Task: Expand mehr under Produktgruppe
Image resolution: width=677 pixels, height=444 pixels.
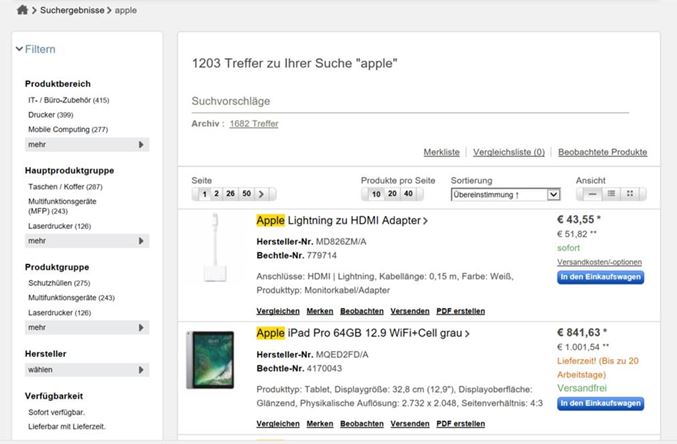Action: pos(87,328)
